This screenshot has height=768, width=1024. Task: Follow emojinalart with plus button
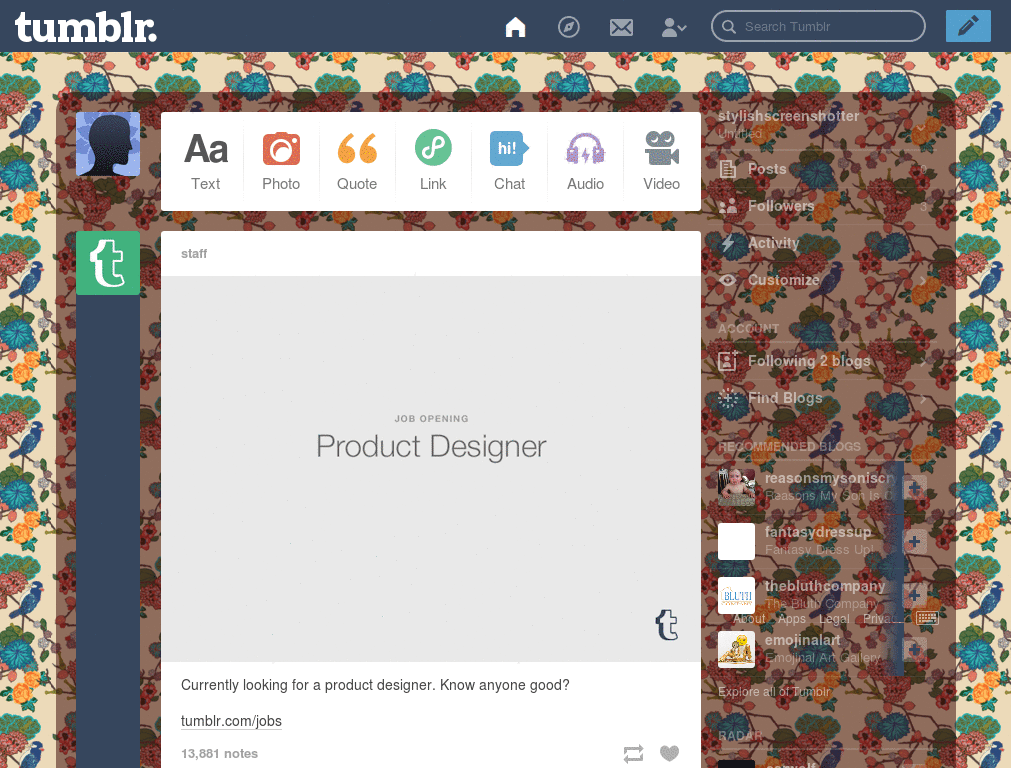[x=914, y=650]
